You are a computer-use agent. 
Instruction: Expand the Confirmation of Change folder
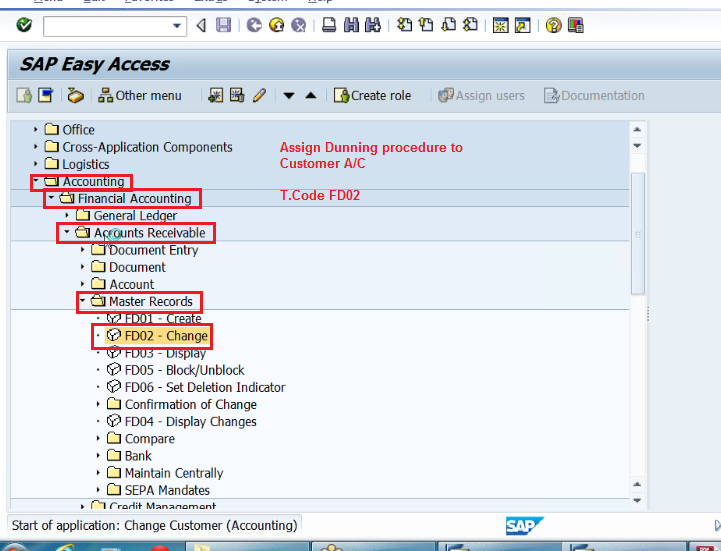click(98, 404)
